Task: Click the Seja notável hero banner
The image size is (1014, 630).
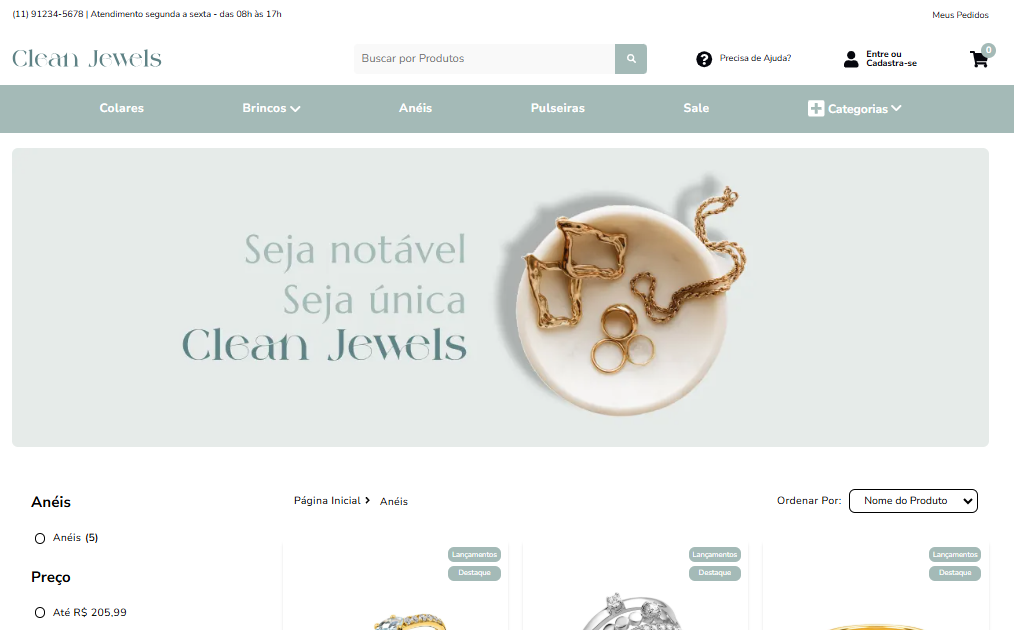Action: click(x=500, y=298)
